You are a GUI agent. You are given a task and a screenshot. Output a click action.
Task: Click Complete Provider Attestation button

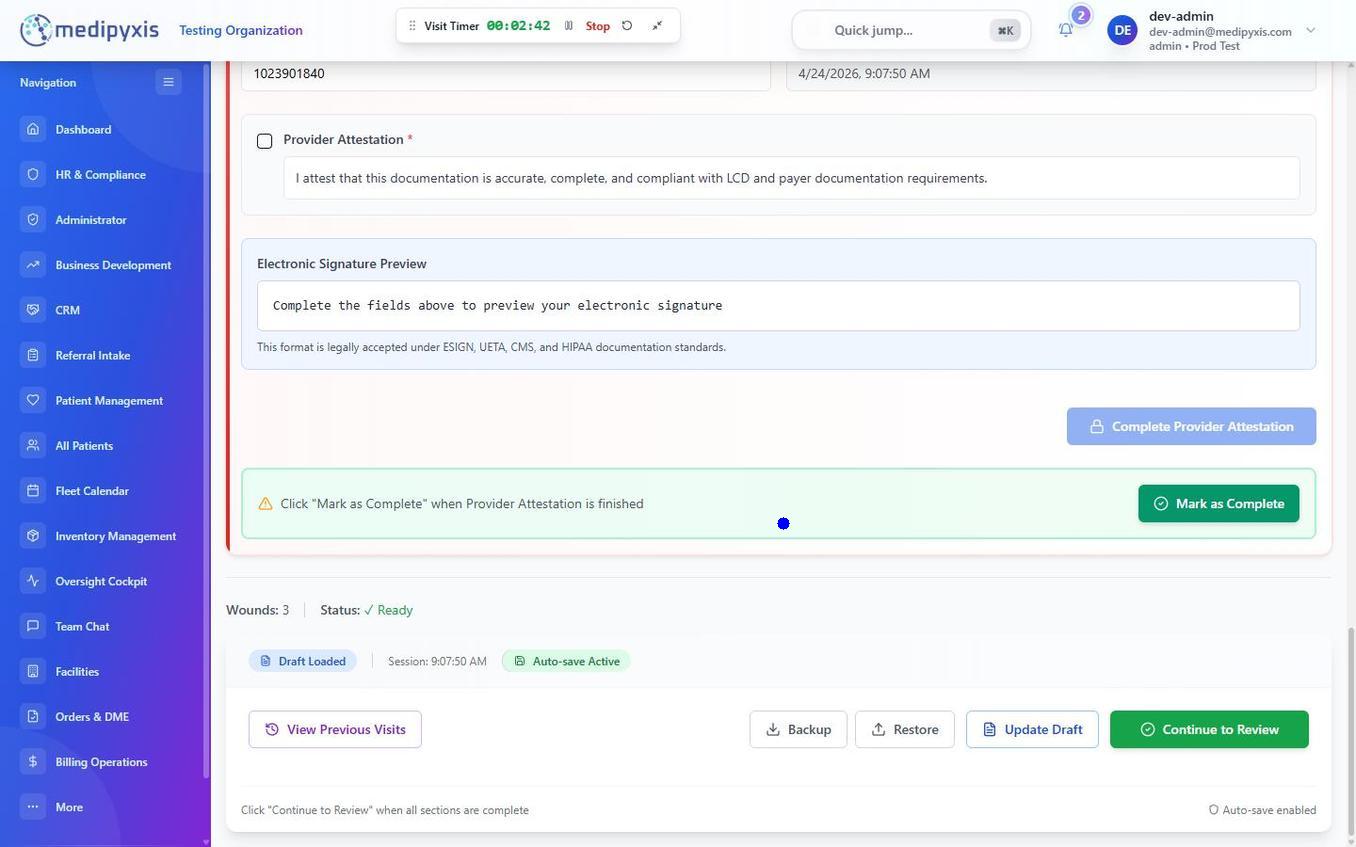1191,426
